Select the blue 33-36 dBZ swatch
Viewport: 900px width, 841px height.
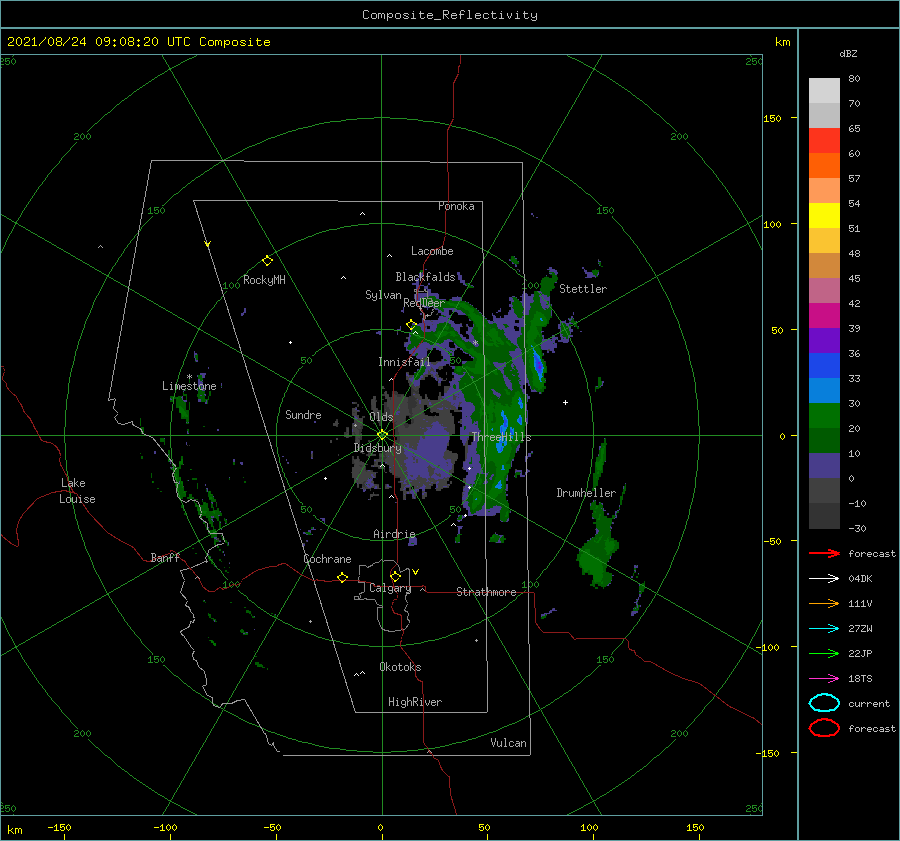coord(824,366)
